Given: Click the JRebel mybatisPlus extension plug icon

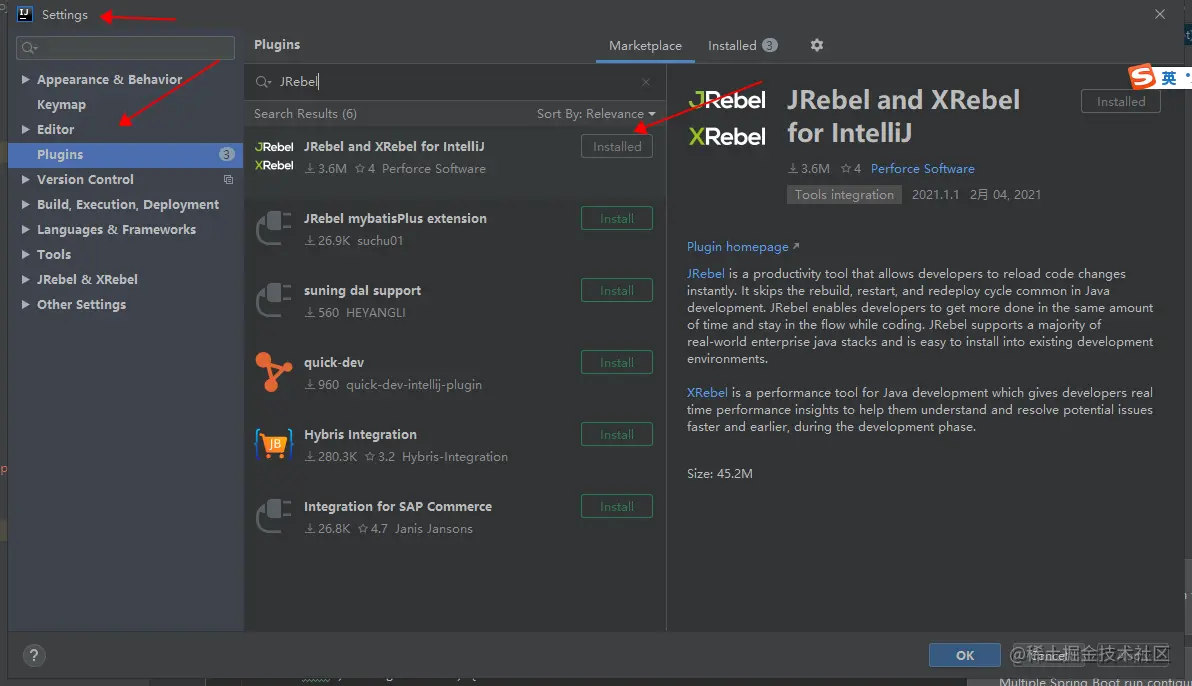Looking at the screenshot, I should [x=274, y=228].
